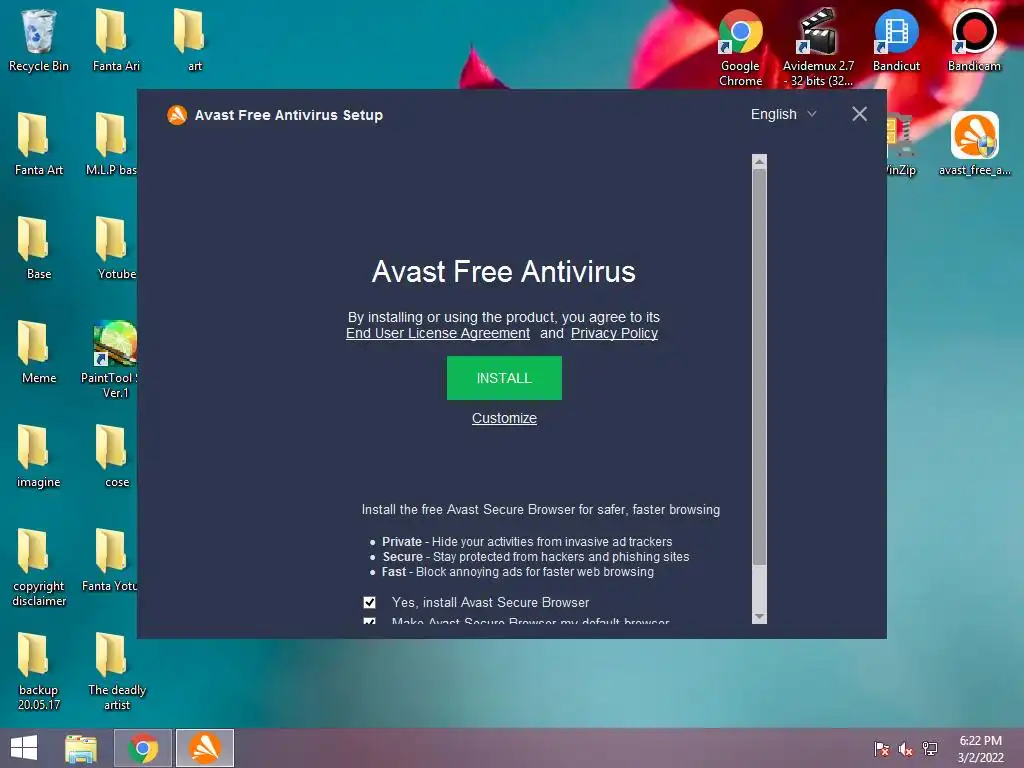Select the Bandicut desktop shortcut
The image size is (1024, 768).
click(896, 40)
